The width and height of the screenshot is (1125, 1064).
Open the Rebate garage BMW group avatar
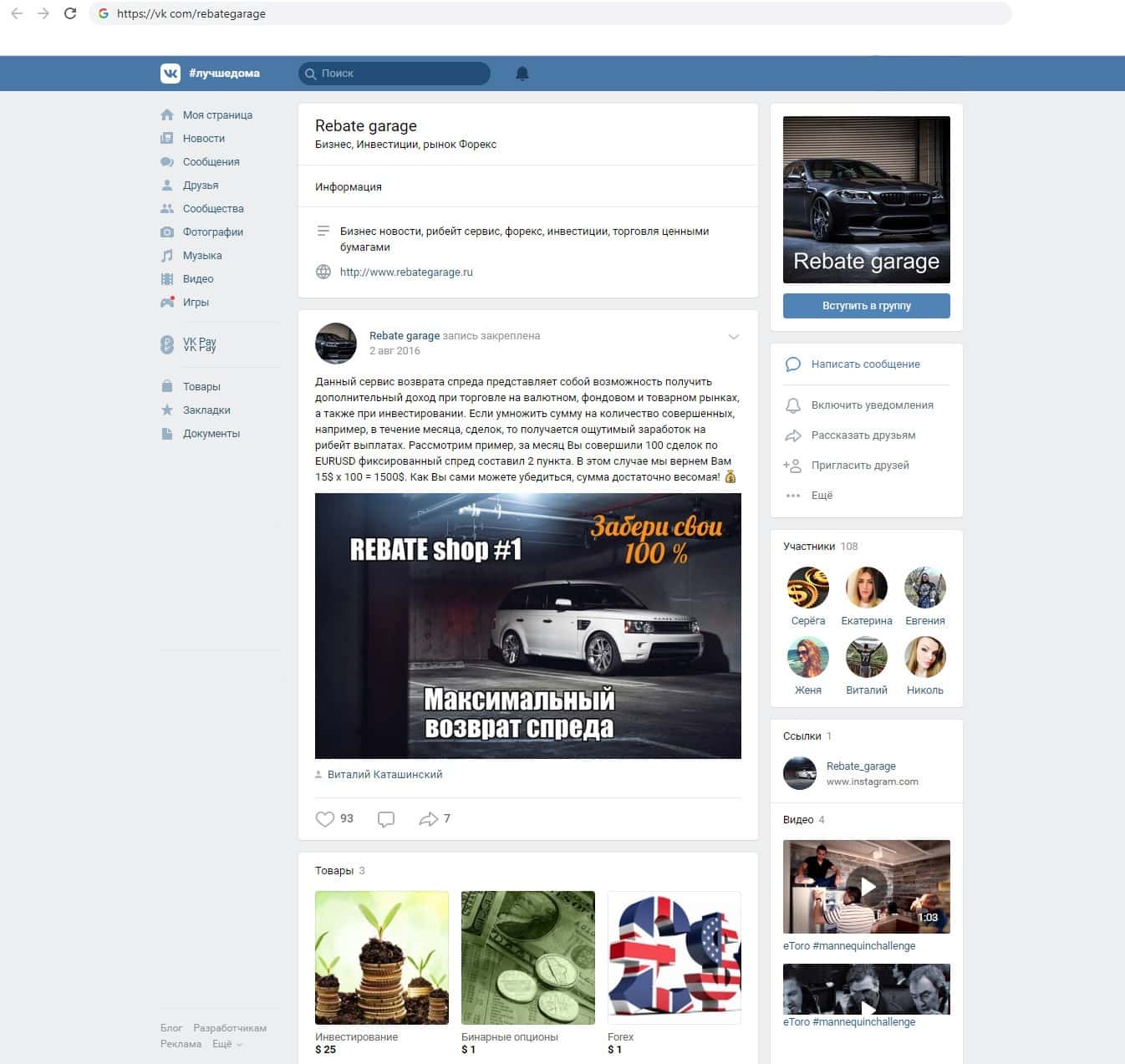[x=867, y=200]
